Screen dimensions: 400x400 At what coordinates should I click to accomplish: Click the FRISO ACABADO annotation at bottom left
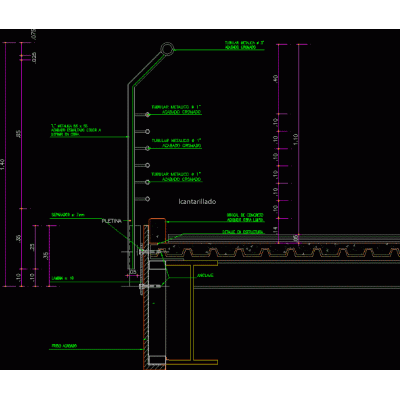(x=64, y=346)
